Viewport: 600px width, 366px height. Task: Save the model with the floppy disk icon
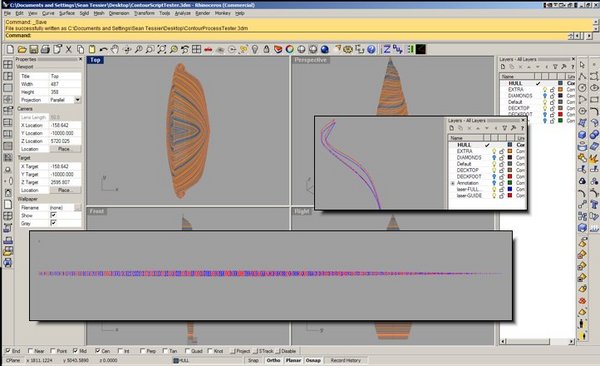click(34, 49)
